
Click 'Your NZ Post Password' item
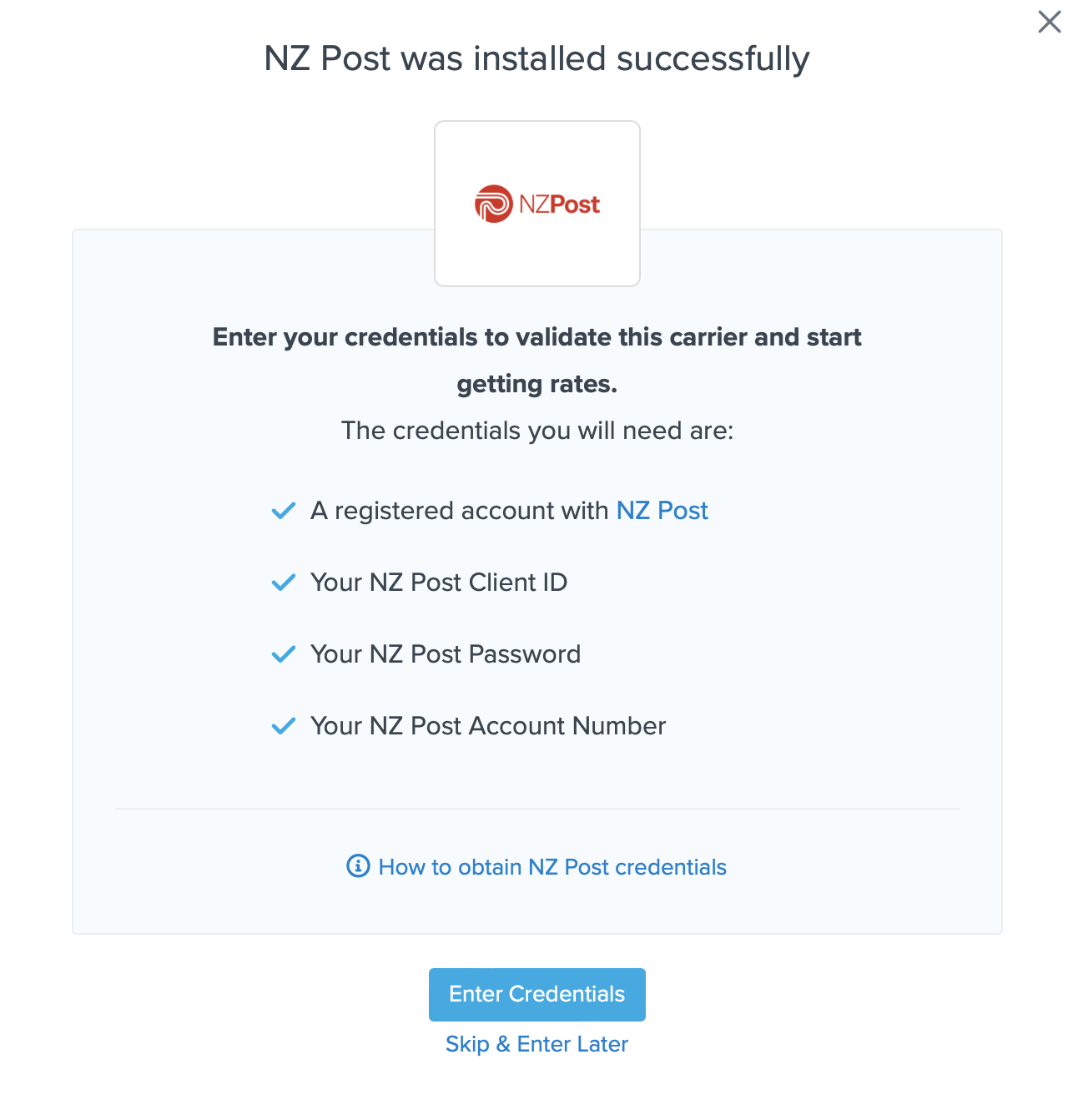[x=446, y=654]
